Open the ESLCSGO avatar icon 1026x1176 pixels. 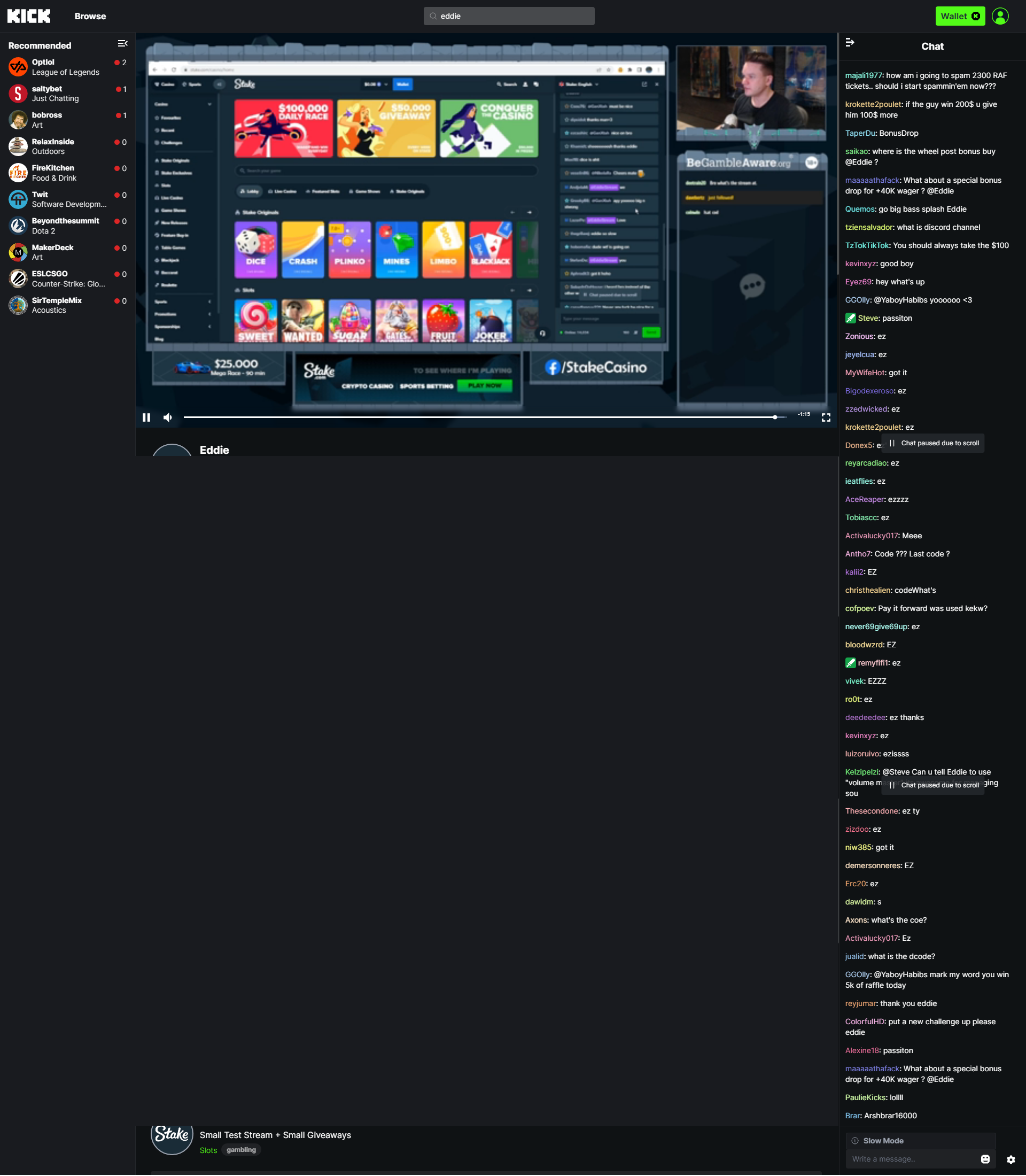coord(18,278)
